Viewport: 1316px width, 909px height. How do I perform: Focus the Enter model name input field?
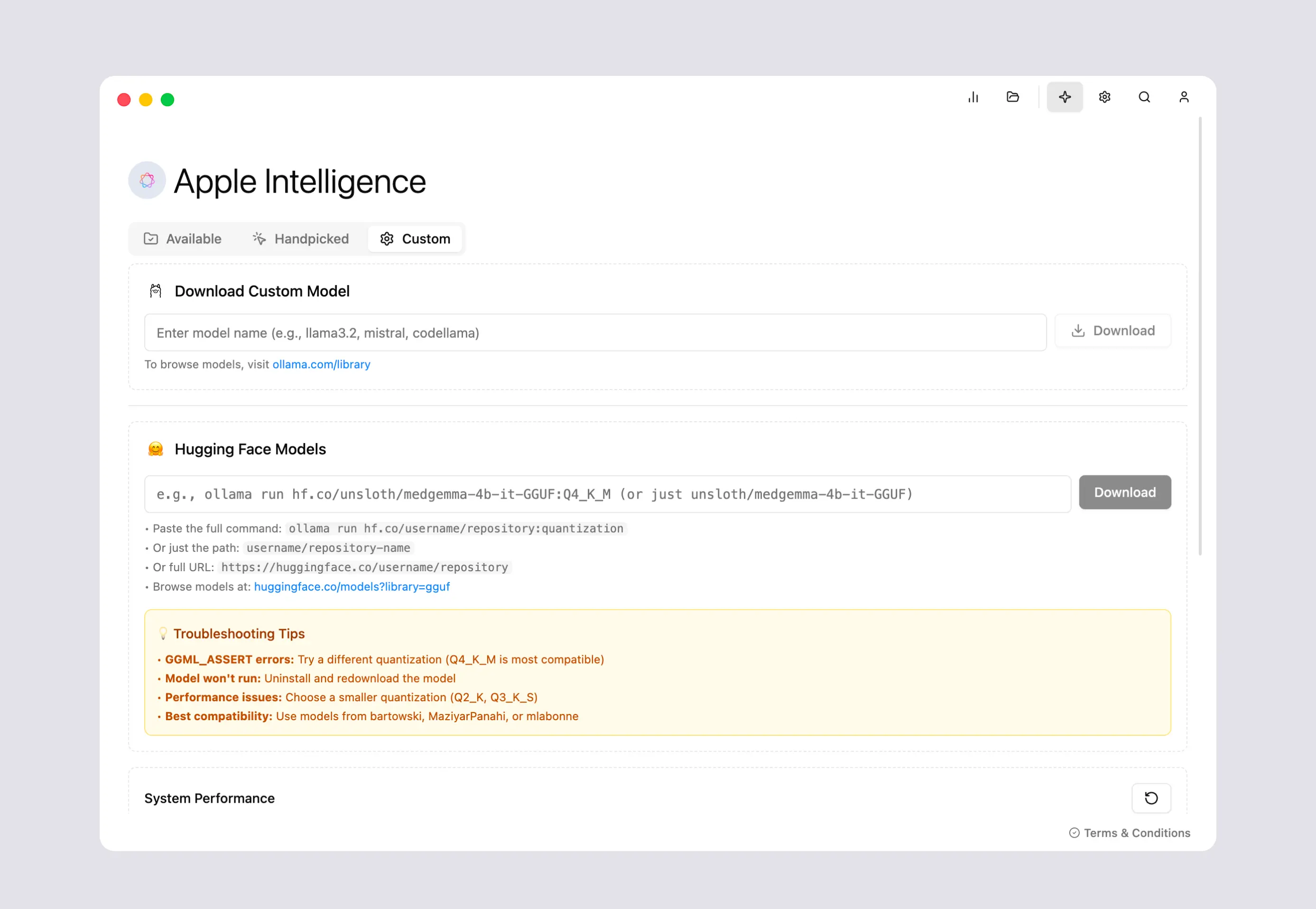595,333
